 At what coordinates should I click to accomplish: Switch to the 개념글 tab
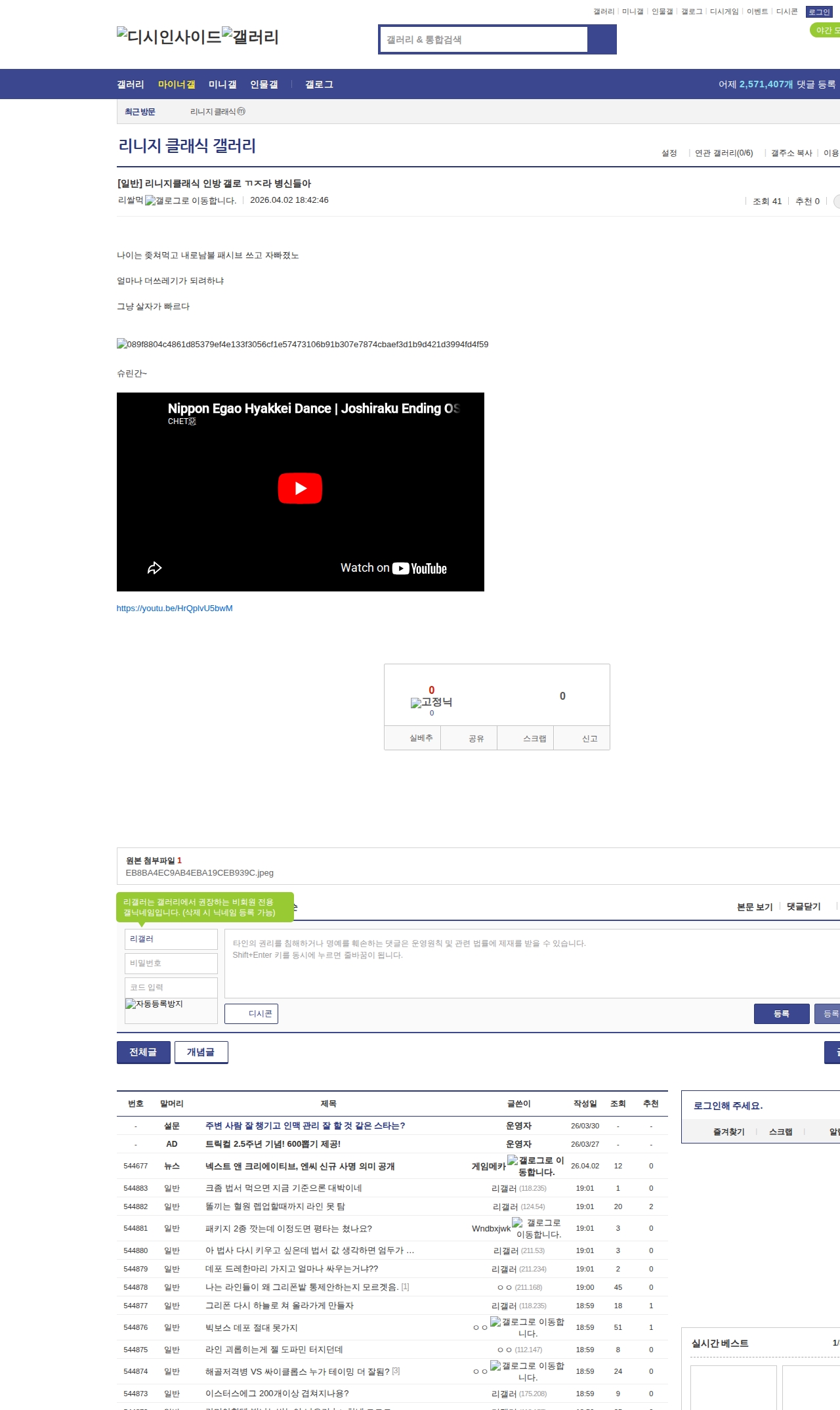[201, 1052]
